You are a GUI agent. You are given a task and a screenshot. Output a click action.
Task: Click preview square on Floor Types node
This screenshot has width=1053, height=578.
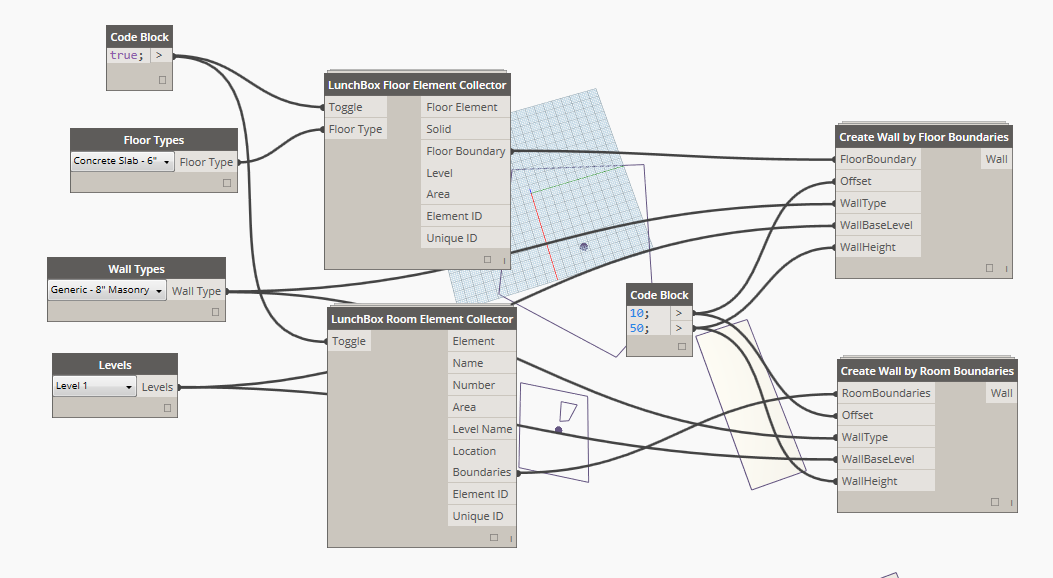227,183
